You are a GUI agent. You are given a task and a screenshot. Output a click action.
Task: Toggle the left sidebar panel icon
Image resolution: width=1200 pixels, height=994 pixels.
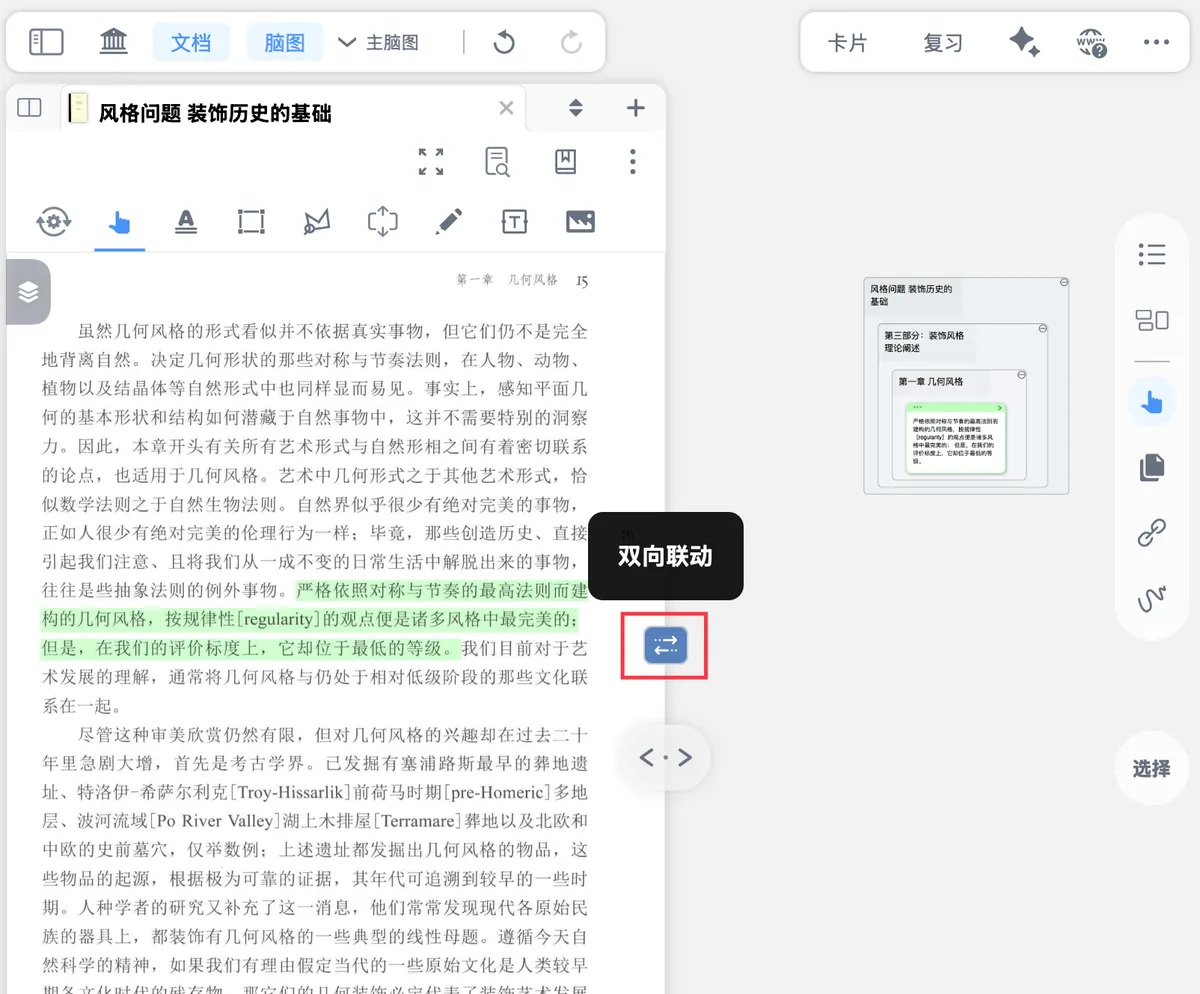coord(46,42)
